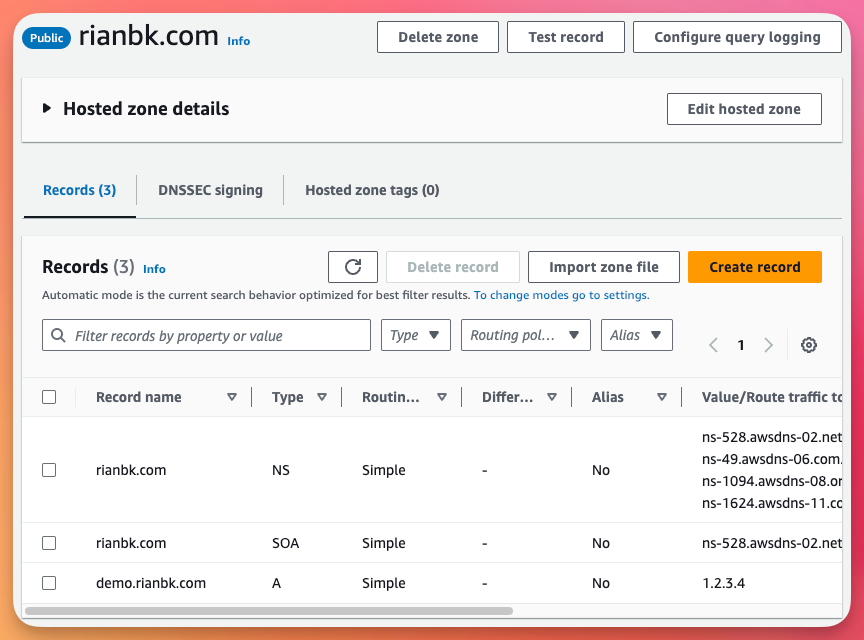Check the rianbk.com SOA record
Image resolution: width=864 pixels, height=640 pixels.
[49, 543]
